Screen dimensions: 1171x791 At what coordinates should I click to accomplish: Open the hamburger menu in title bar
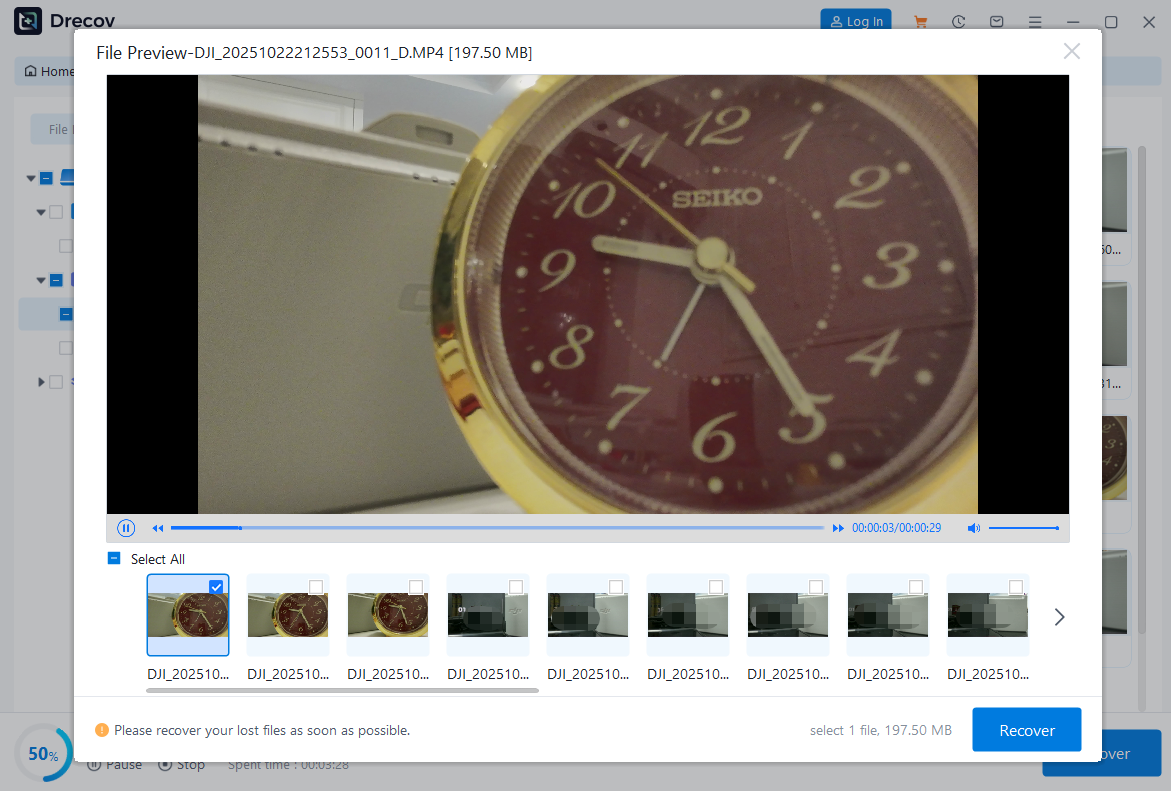point(1035,21)
